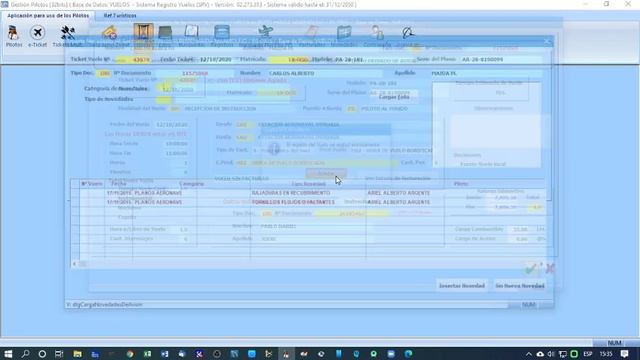Click the Sin Nueva Novedad button

(520, 286)
